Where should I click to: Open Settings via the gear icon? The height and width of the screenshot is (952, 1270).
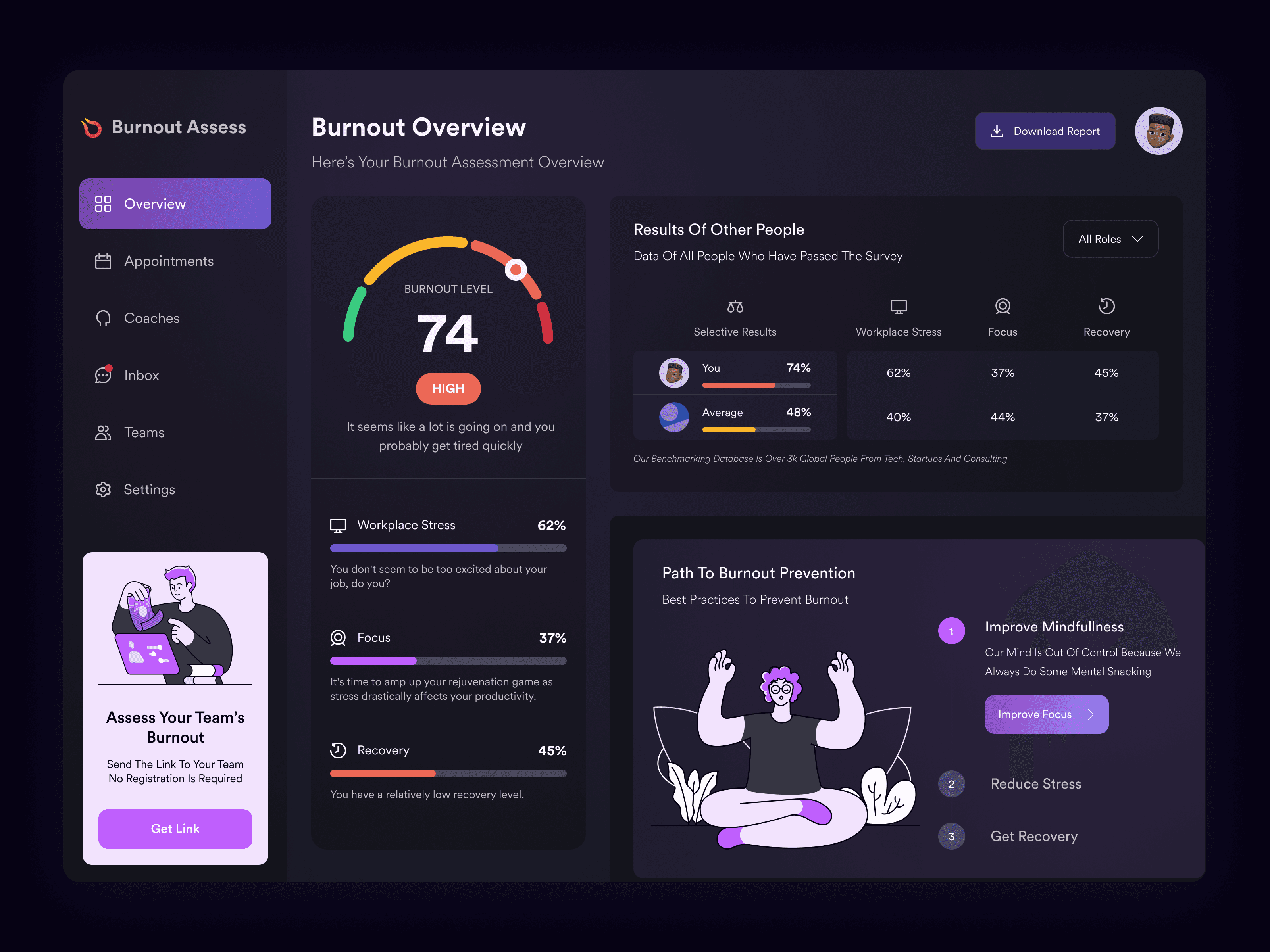tap(103, 489)
